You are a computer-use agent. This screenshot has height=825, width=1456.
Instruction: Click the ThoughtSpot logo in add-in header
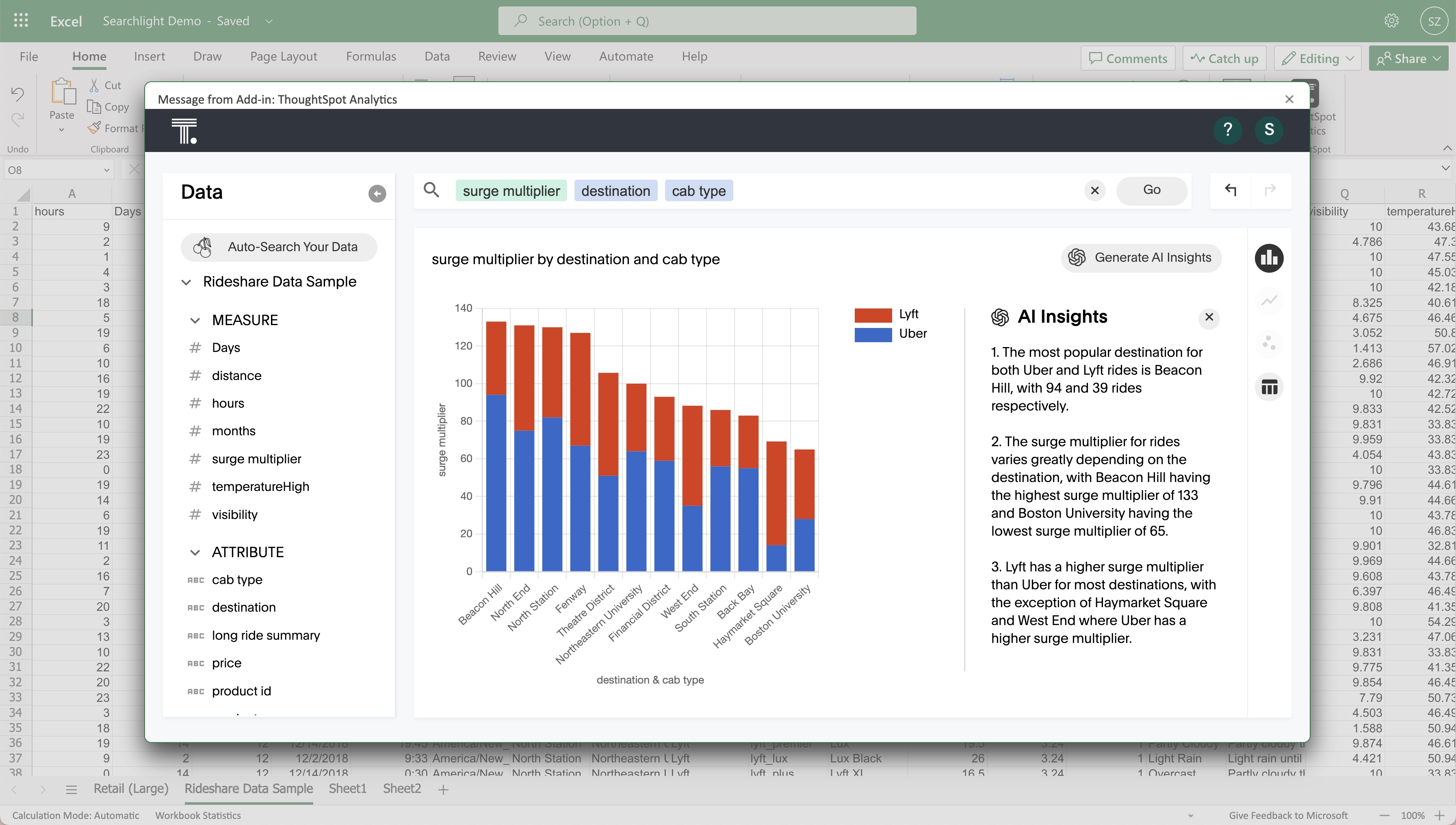tap(184, 131)
